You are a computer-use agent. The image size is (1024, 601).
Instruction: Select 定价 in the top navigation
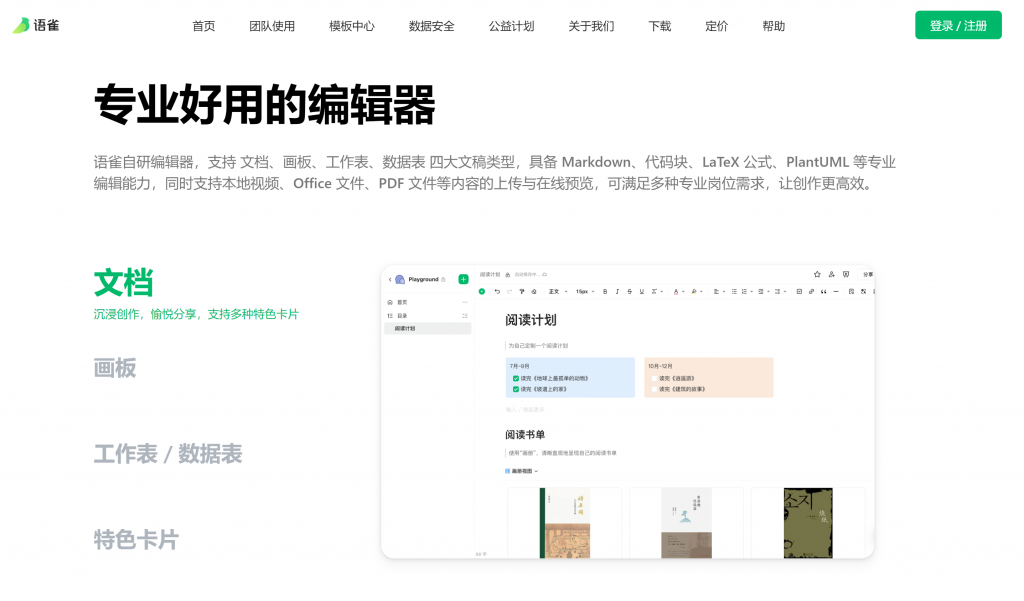point(716,26)
